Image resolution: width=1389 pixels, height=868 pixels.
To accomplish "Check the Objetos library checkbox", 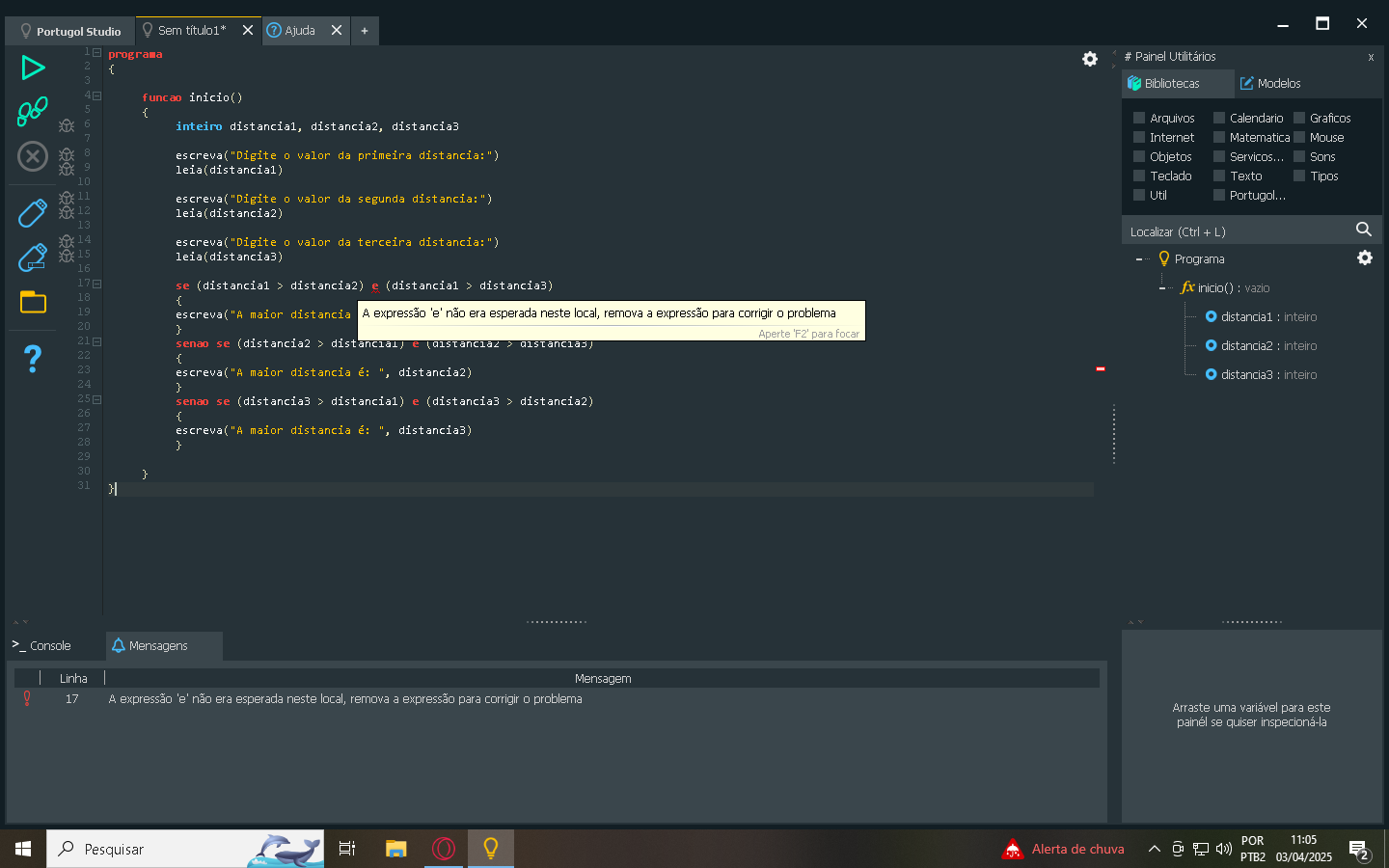I will 1139,156.
